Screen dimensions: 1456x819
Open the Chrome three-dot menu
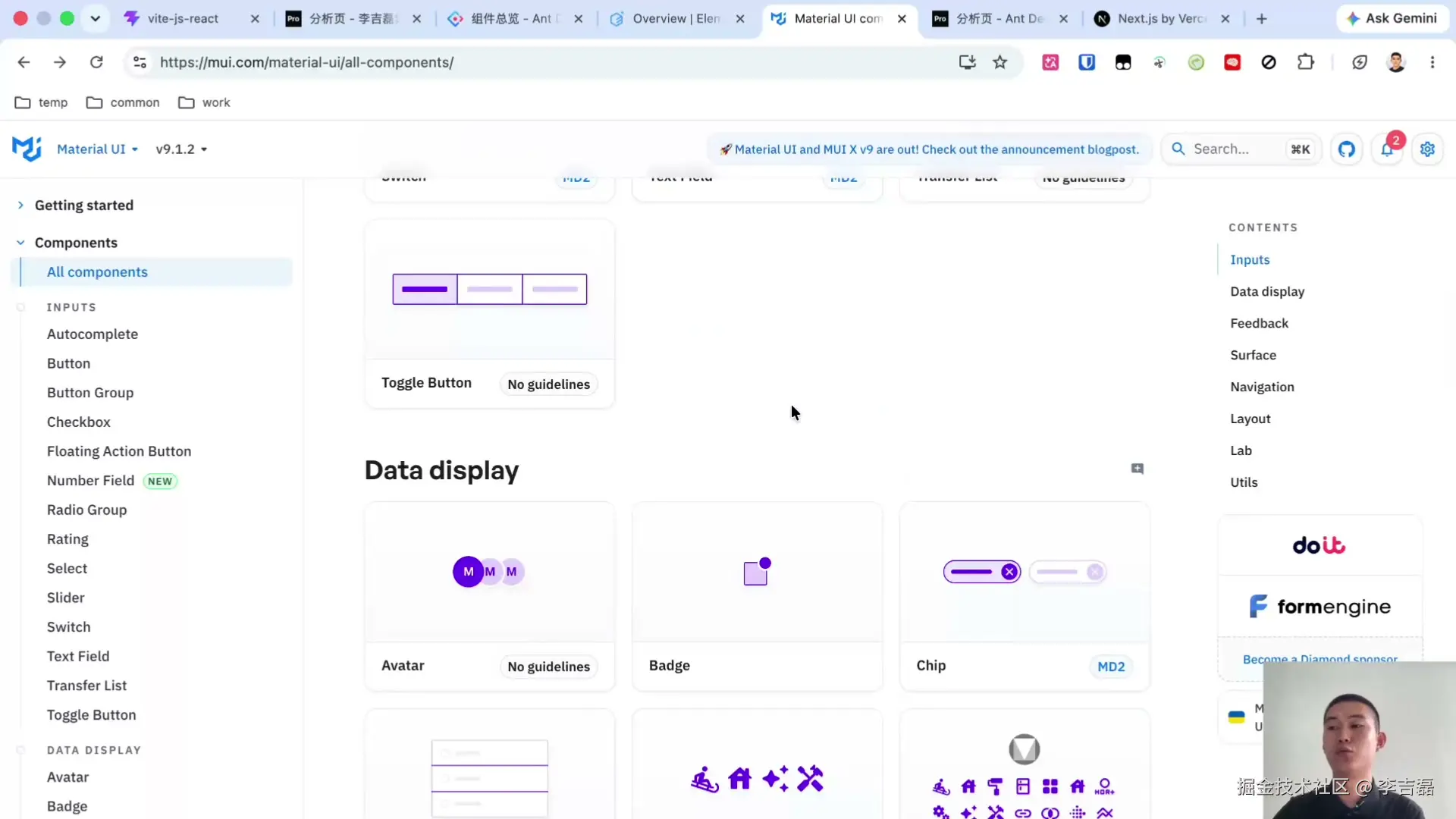point(1432,62)
